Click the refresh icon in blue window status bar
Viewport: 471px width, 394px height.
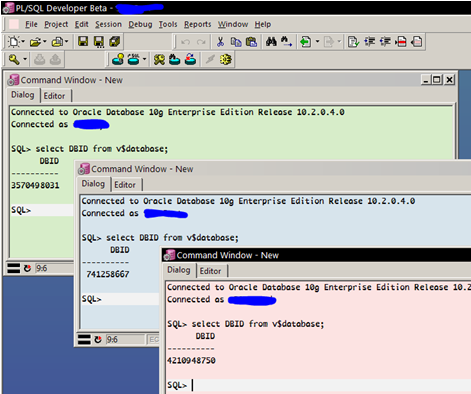(98, 340)
